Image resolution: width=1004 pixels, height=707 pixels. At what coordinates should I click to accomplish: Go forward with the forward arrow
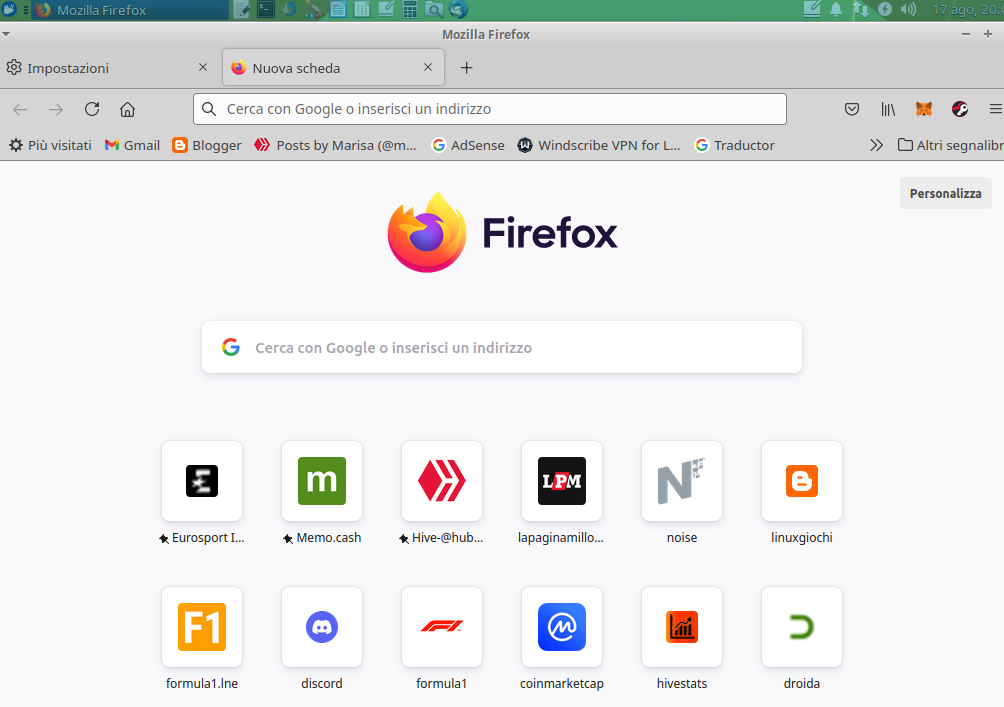[56, 110]
